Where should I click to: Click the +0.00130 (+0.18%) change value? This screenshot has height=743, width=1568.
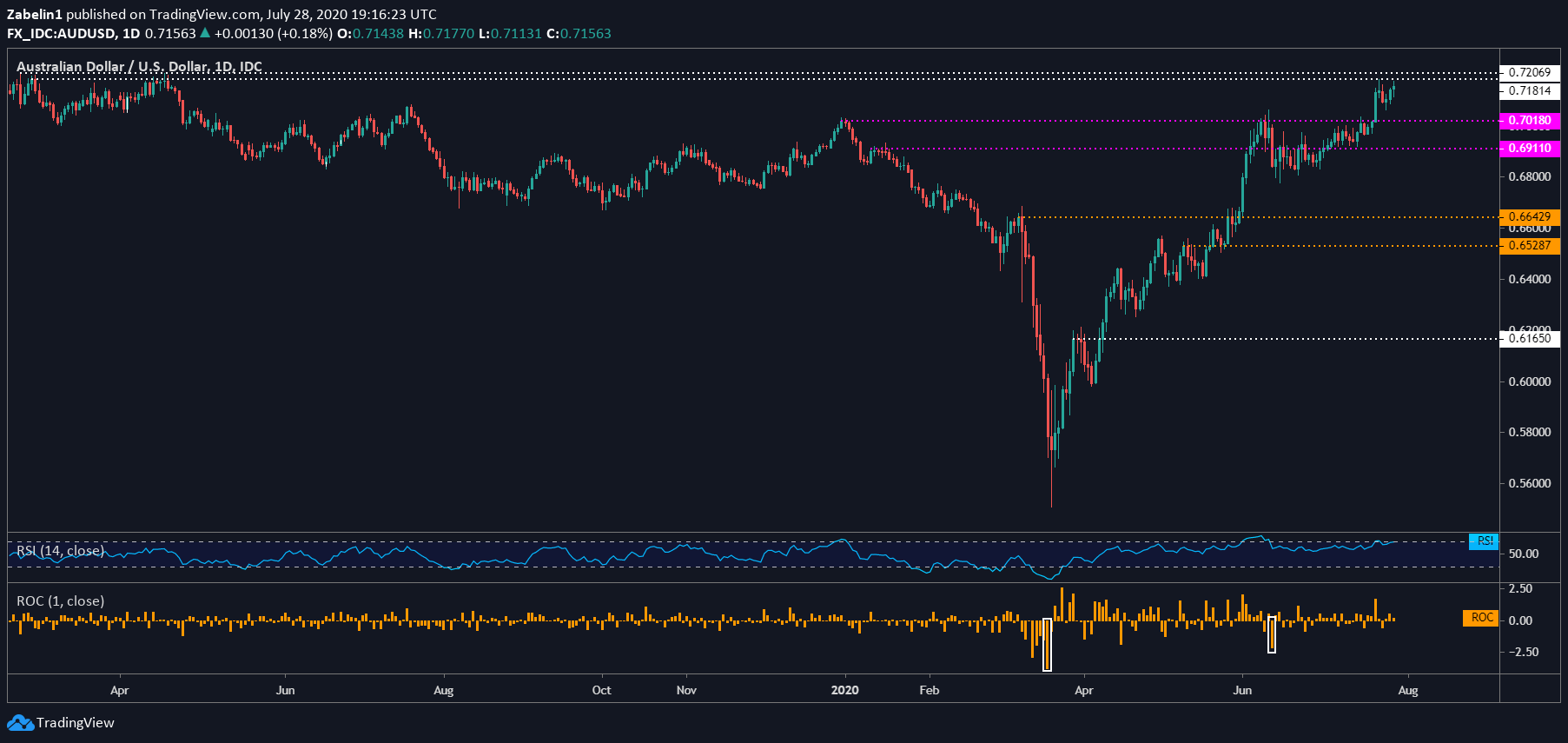(x=274, y=33)
